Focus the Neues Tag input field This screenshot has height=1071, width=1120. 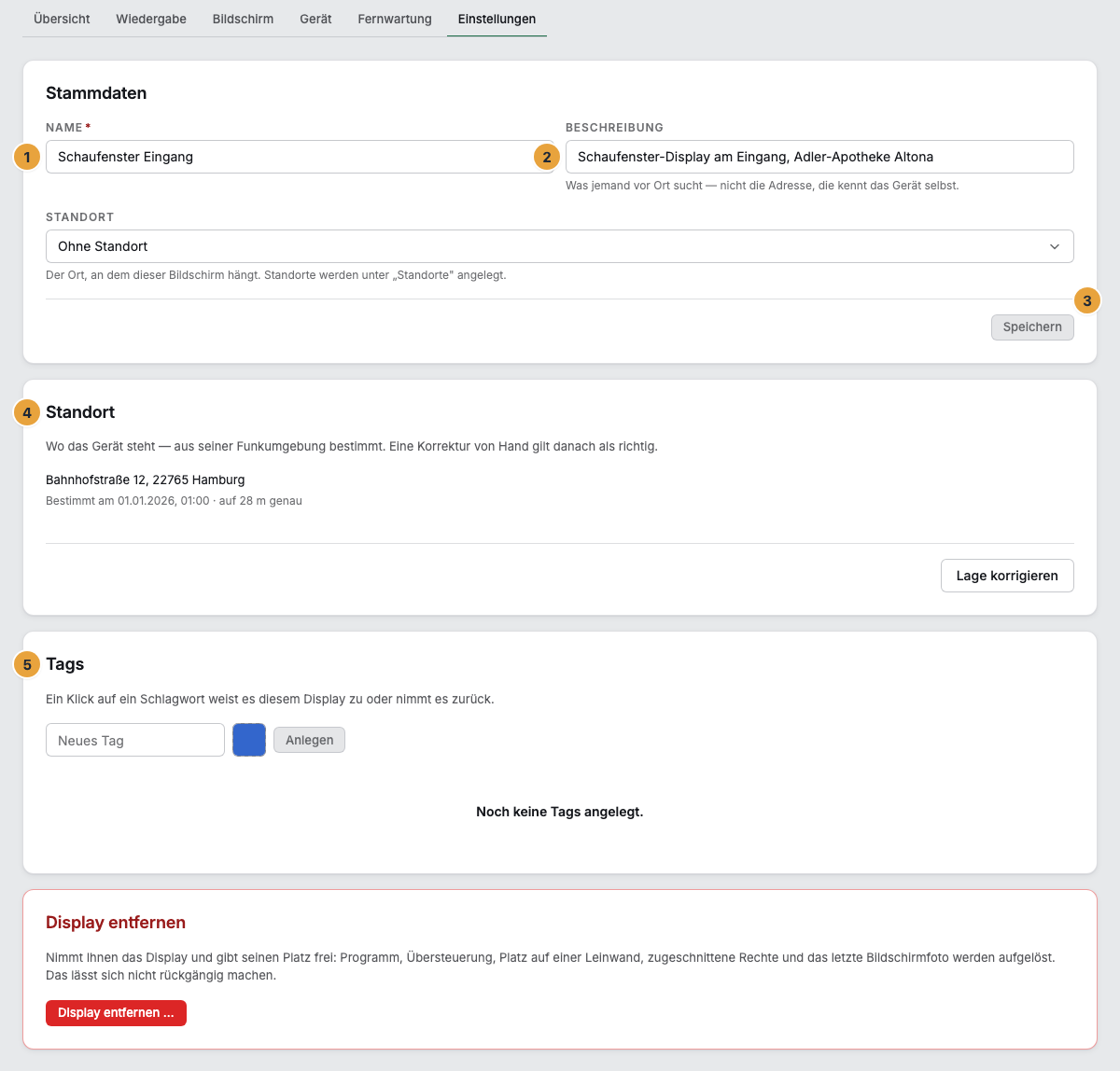135,740
